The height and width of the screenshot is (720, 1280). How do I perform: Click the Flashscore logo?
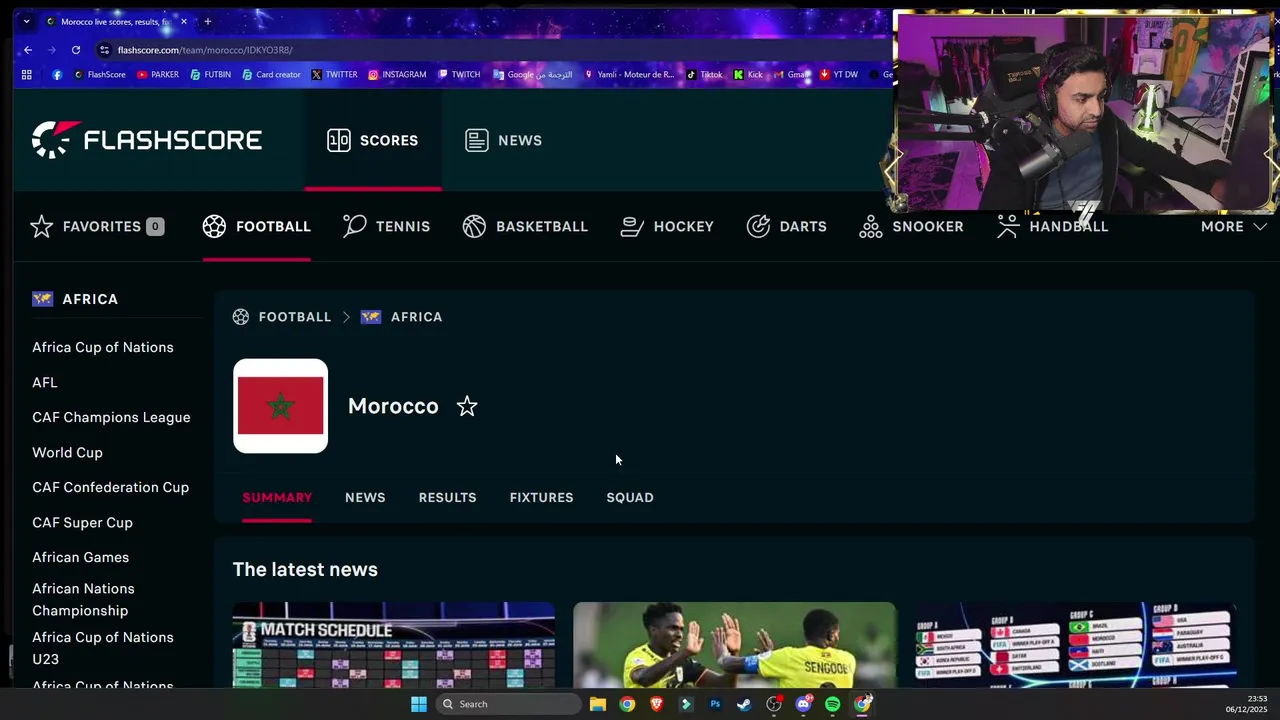click(147, 140)
